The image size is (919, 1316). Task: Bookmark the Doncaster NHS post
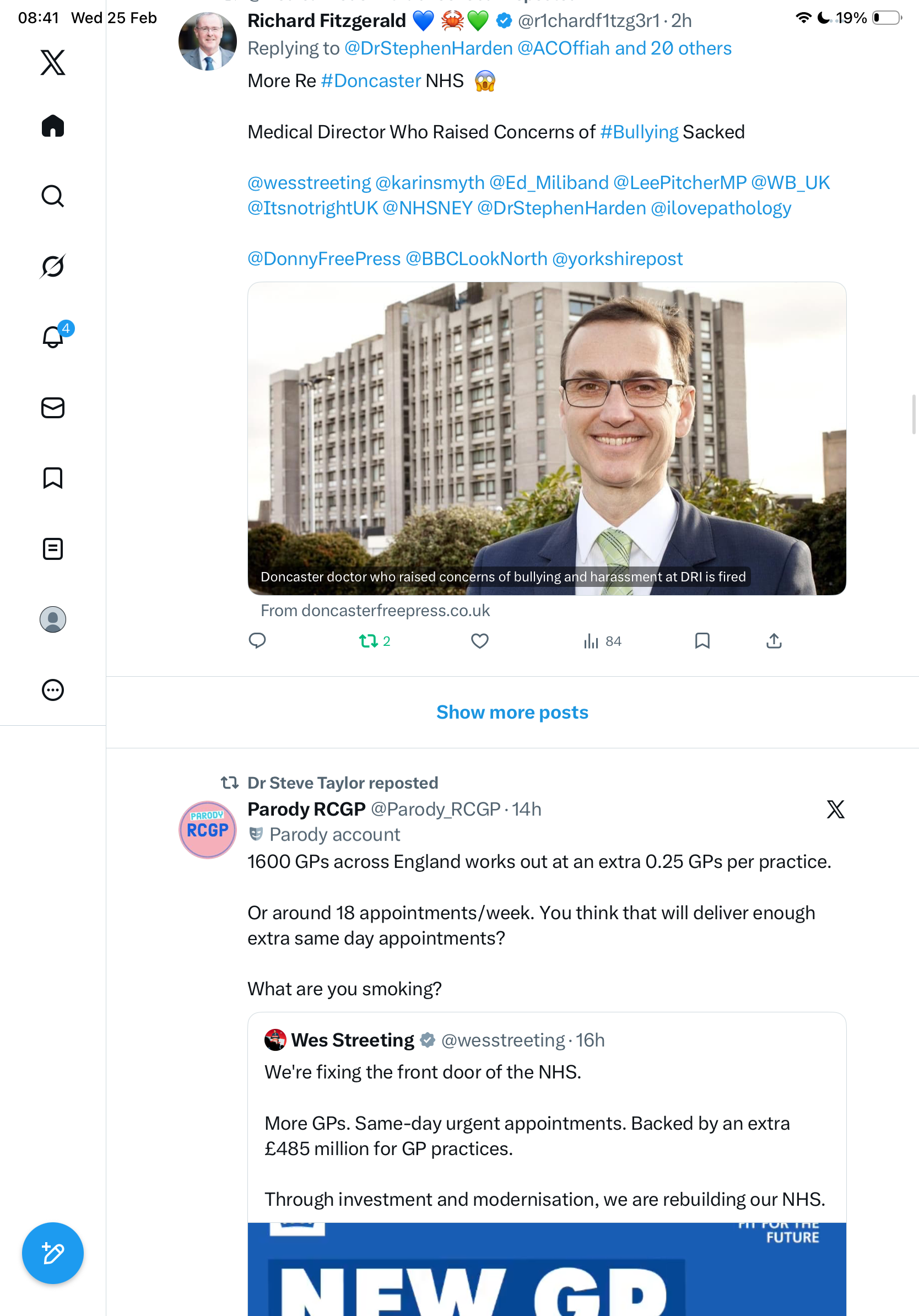[x=702, y=641]
